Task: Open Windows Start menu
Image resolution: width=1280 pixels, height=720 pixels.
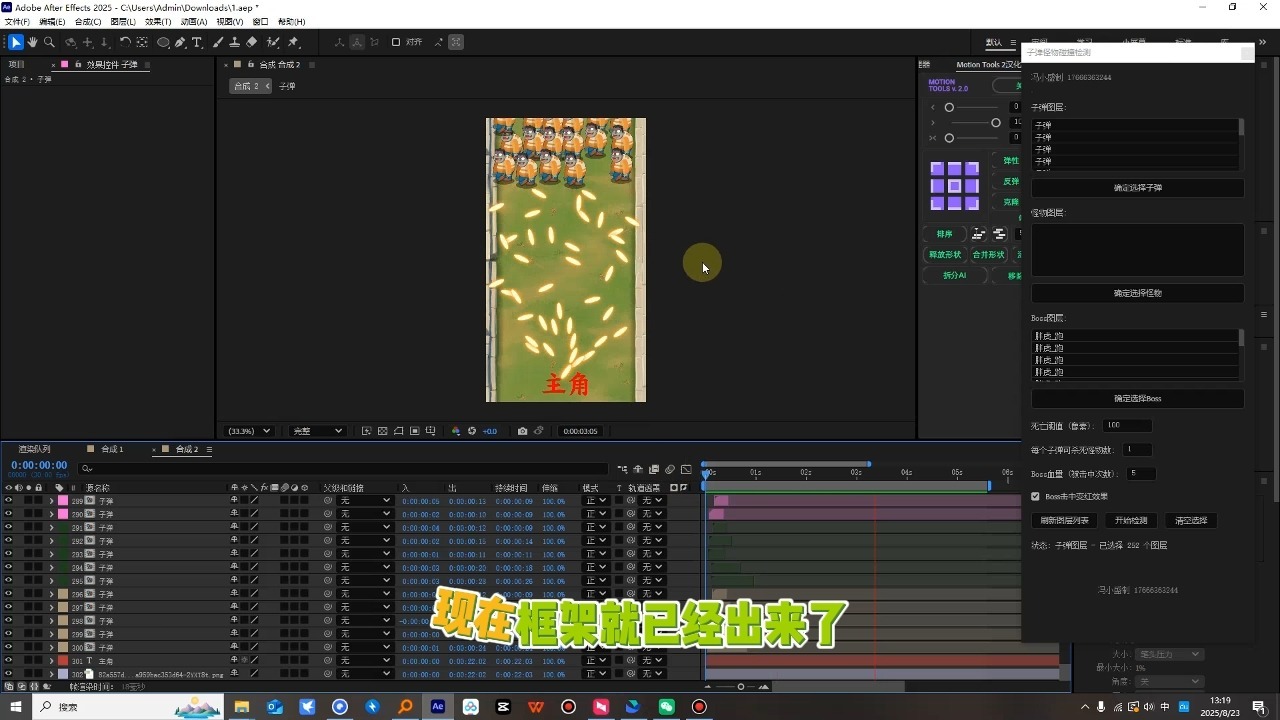Action: pyautogui.click(x=17, y=707)
